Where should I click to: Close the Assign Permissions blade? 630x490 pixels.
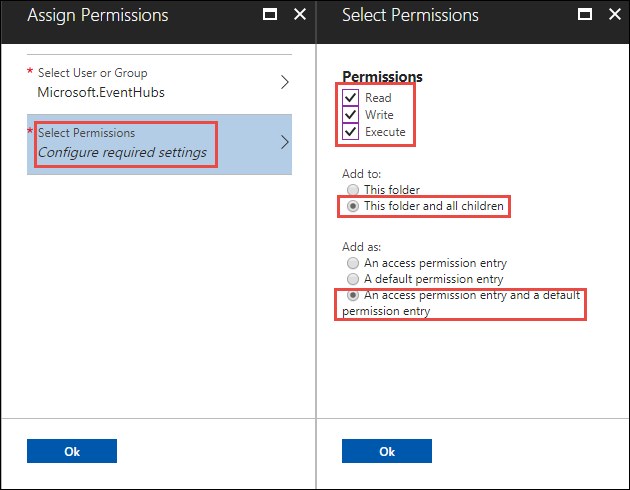click(x=300, y=15)
